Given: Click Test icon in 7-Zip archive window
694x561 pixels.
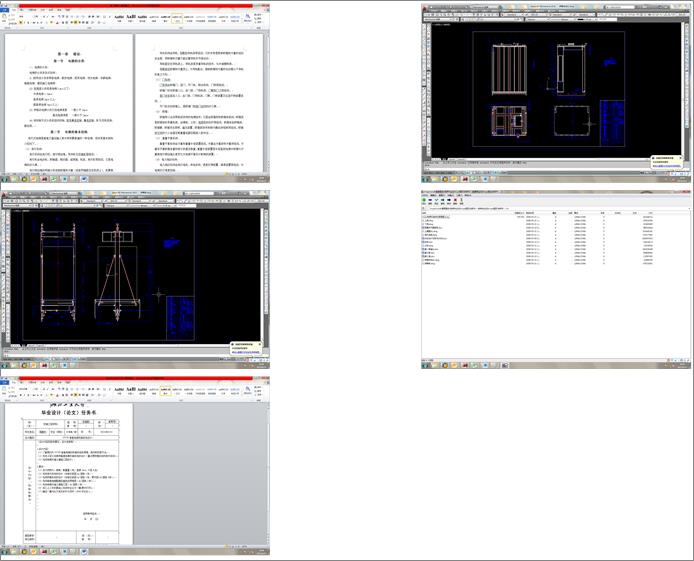Looking at the screenshot, I should 436,200.
